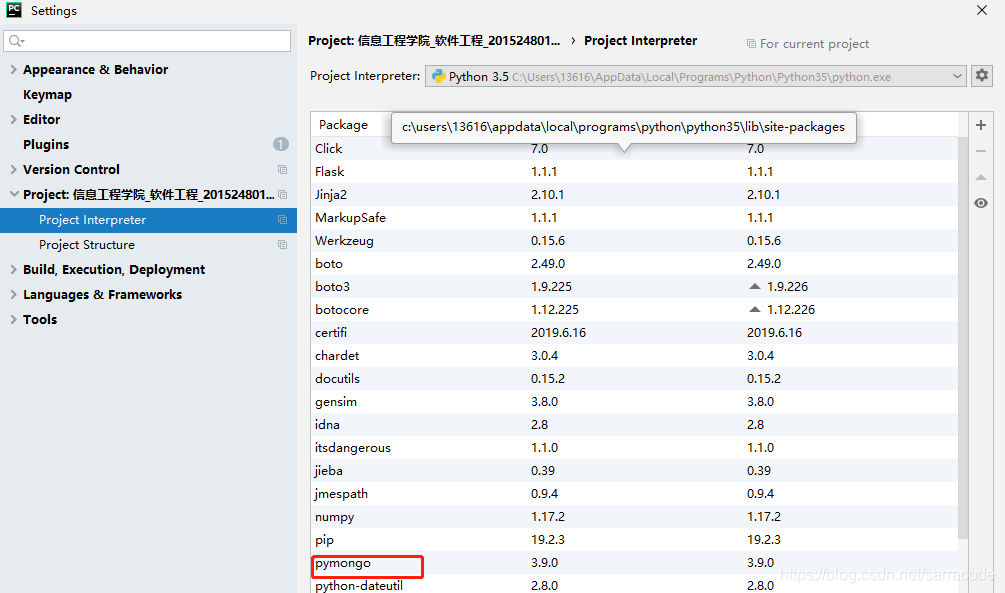Select the numpy package row
This screenshot has width=1005, height=593.
635,517
